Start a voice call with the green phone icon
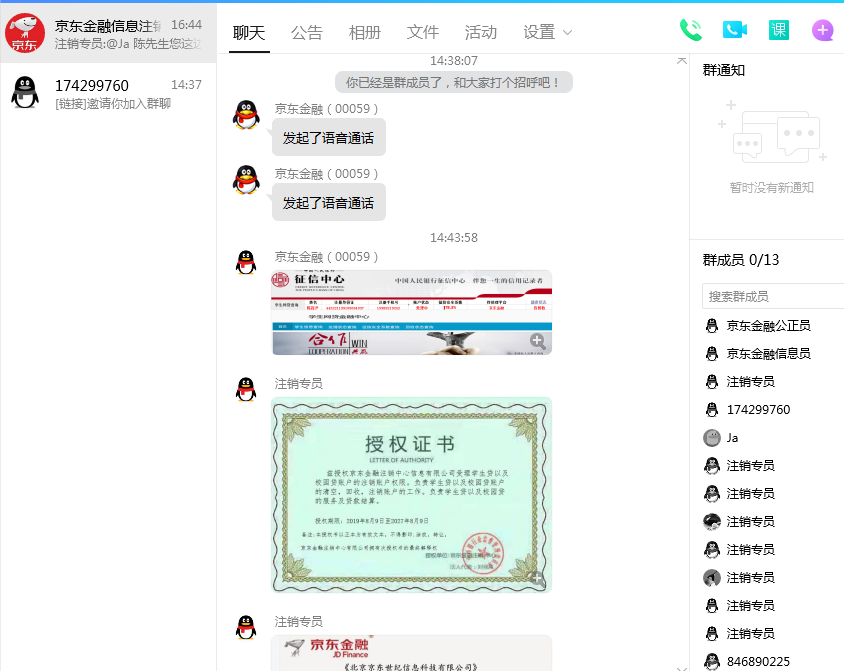 [x=691, y=30]
